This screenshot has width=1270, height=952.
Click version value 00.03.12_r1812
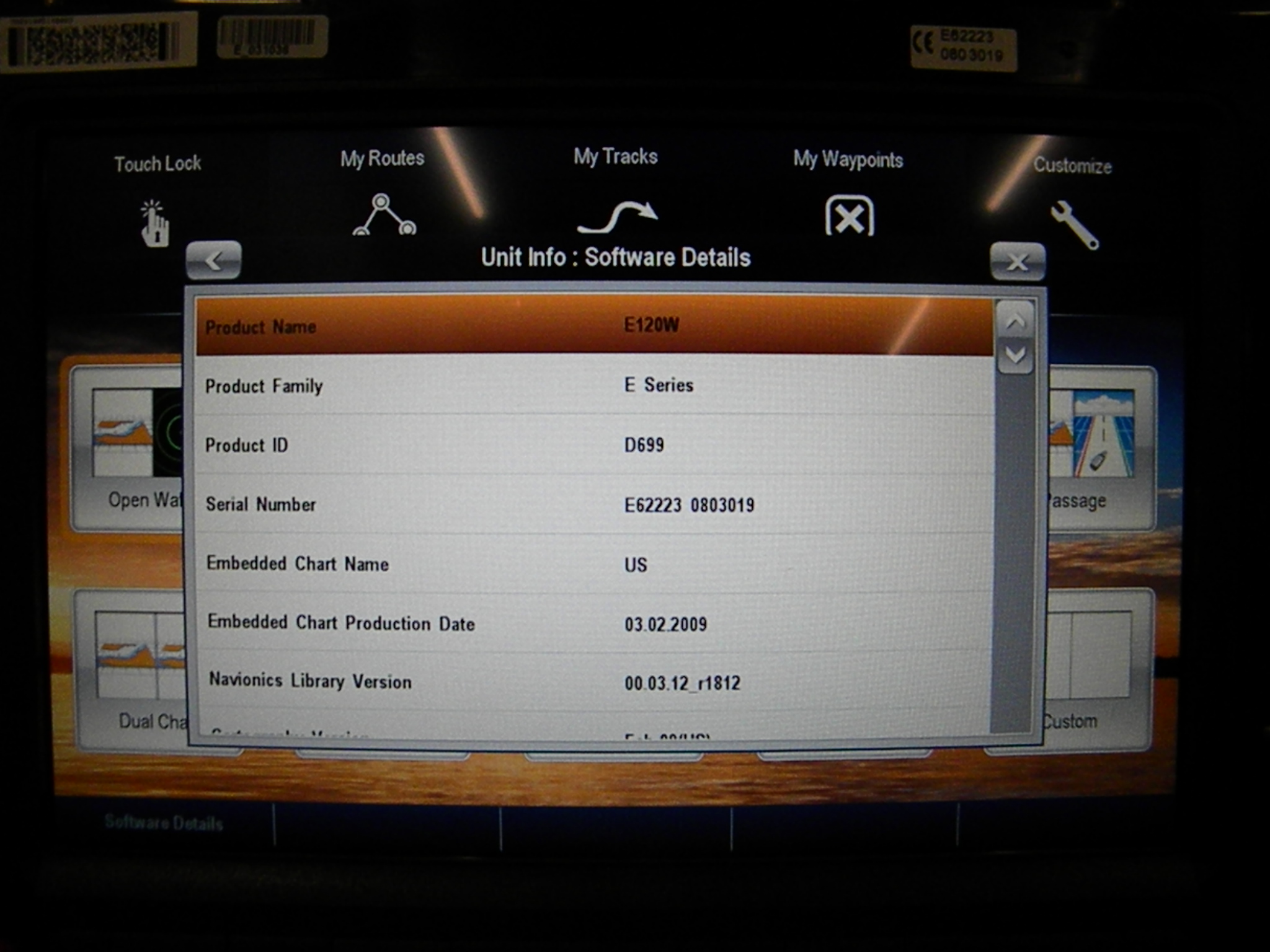(x=682, y=683)
